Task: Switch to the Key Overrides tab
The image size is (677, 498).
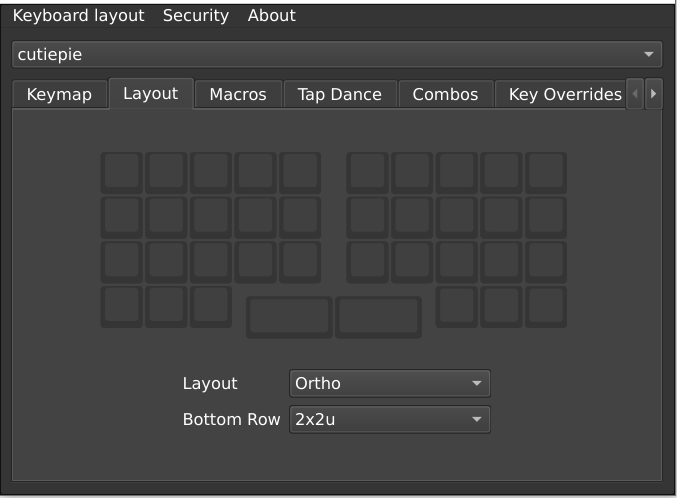Action: click(561, 95)
